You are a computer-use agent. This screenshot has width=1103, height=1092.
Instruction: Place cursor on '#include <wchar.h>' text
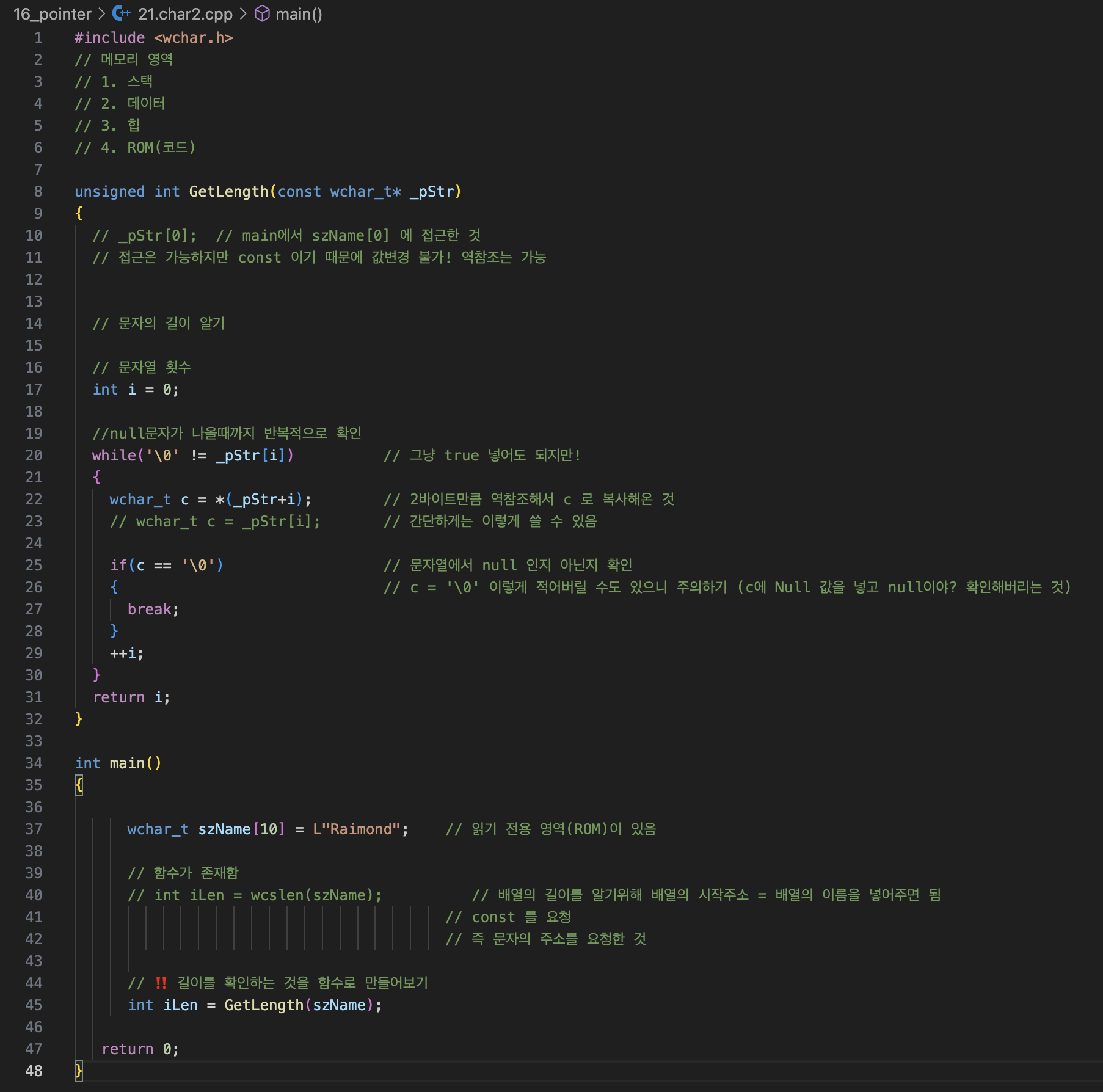pyautogui.click(x=154, y=38)
